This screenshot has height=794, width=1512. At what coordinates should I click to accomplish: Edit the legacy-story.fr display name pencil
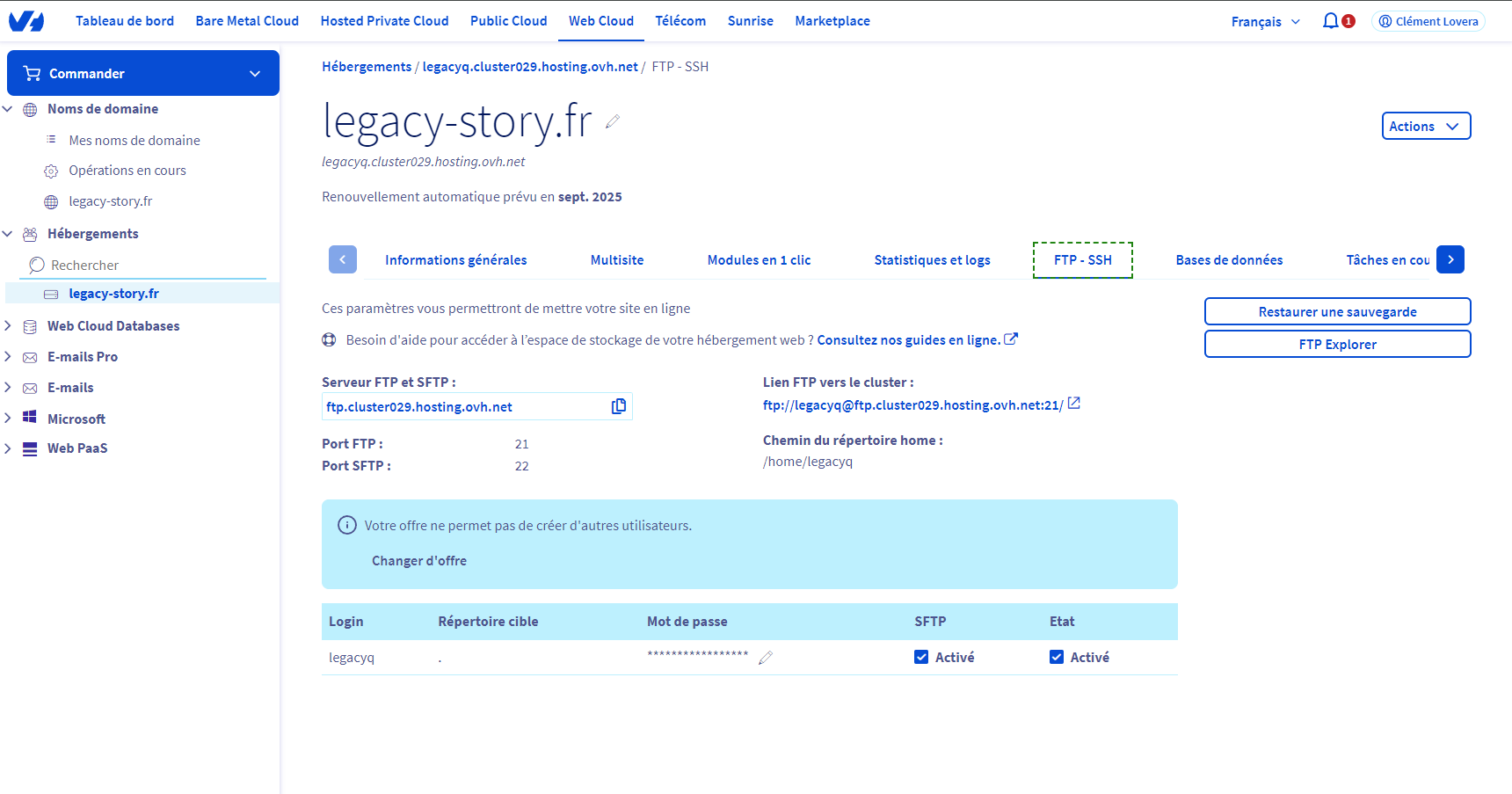613,122
